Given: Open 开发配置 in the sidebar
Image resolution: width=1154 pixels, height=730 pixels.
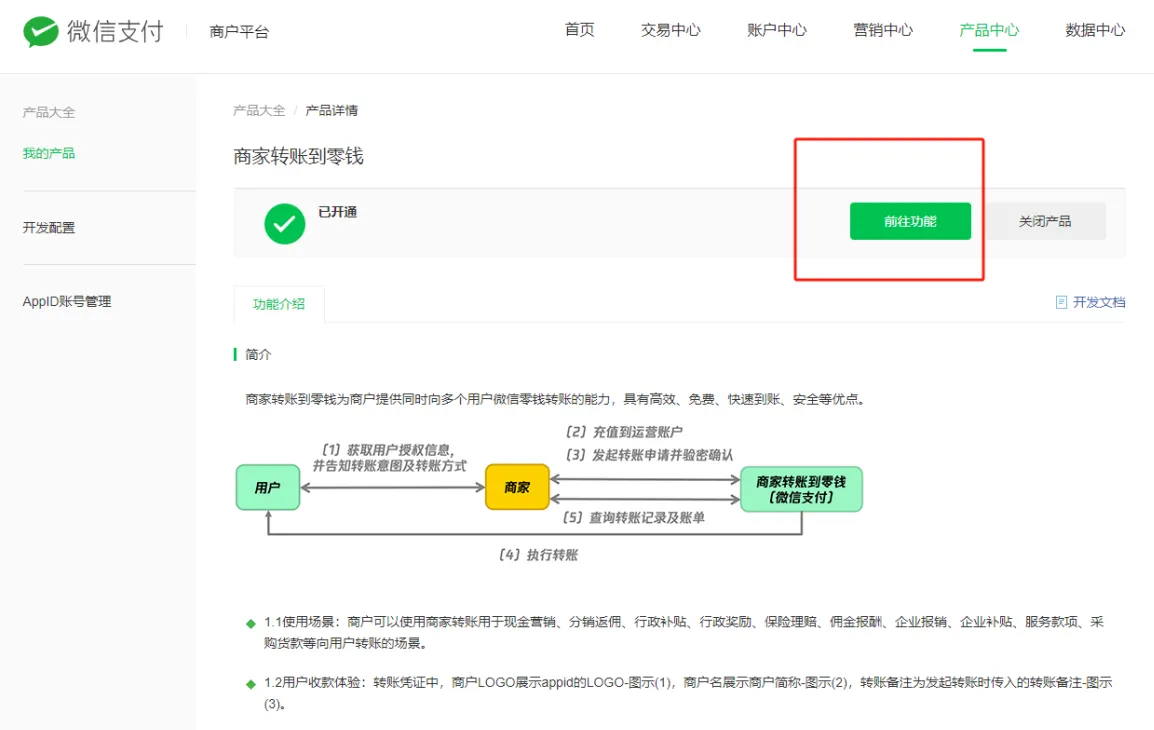Looking at the screenshot, I should (x=49, y=227).
